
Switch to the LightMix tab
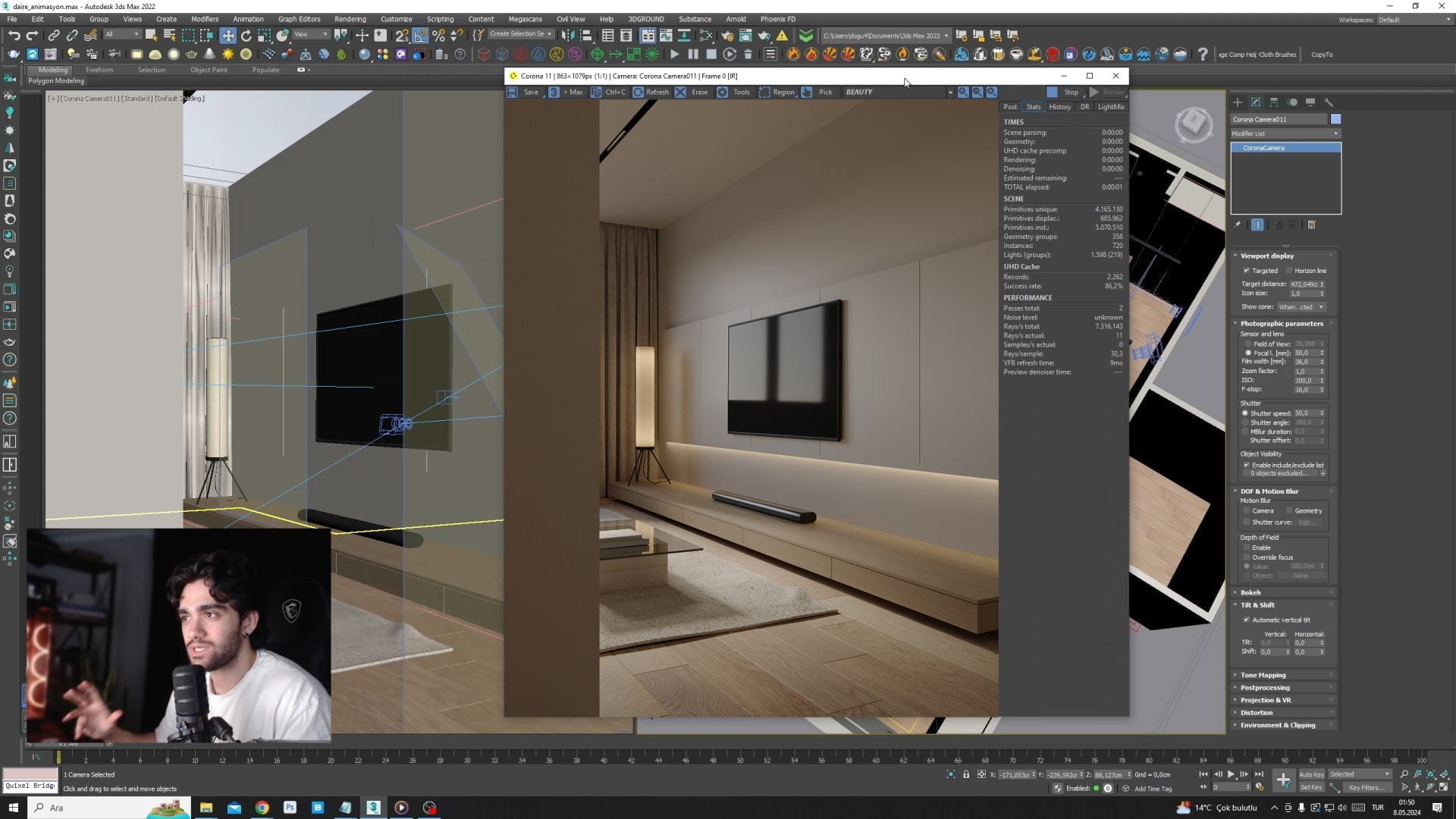click(x=1111, y=107)
